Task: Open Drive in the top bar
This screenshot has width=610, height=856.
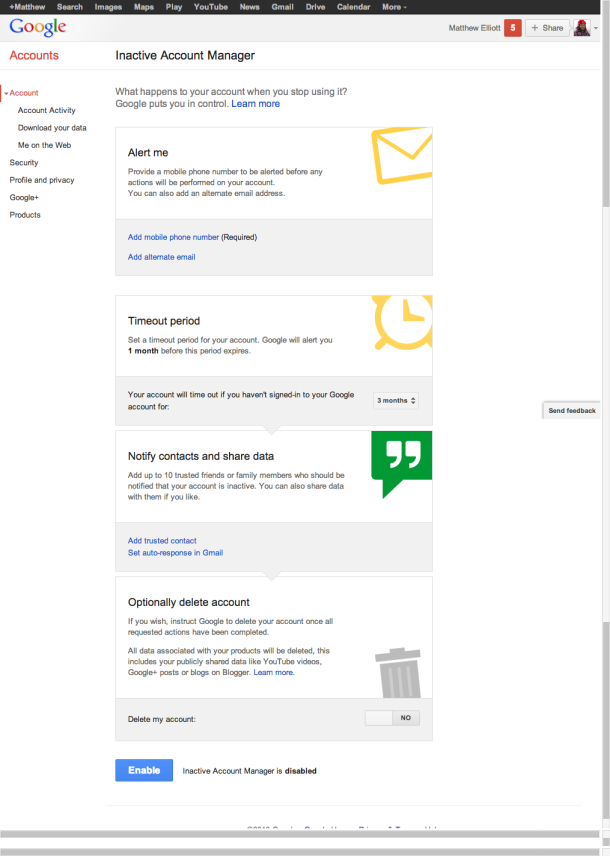Action: tap(315, 7)
